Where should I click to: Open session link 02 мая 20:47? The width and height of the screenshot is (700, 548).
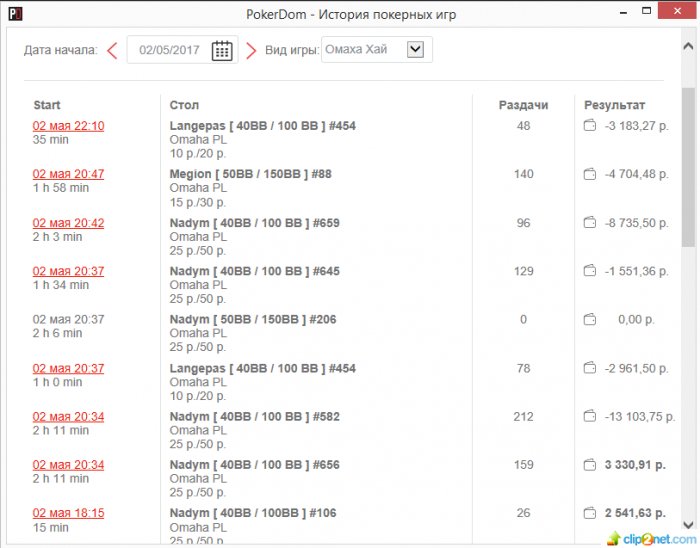point(68,174)
